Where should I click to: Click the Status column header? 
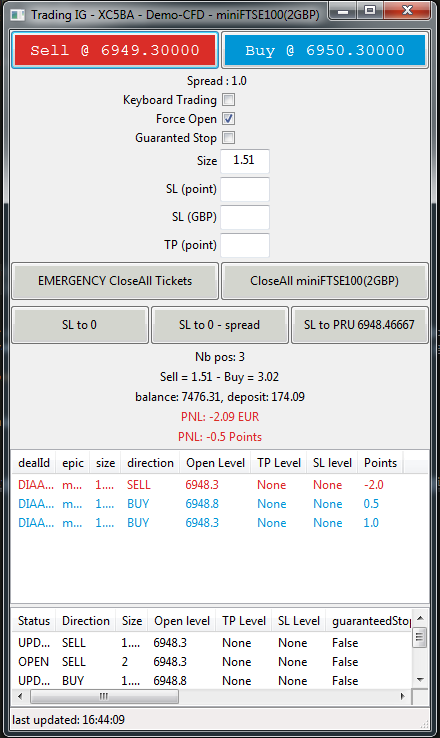[x=34, y=621]
